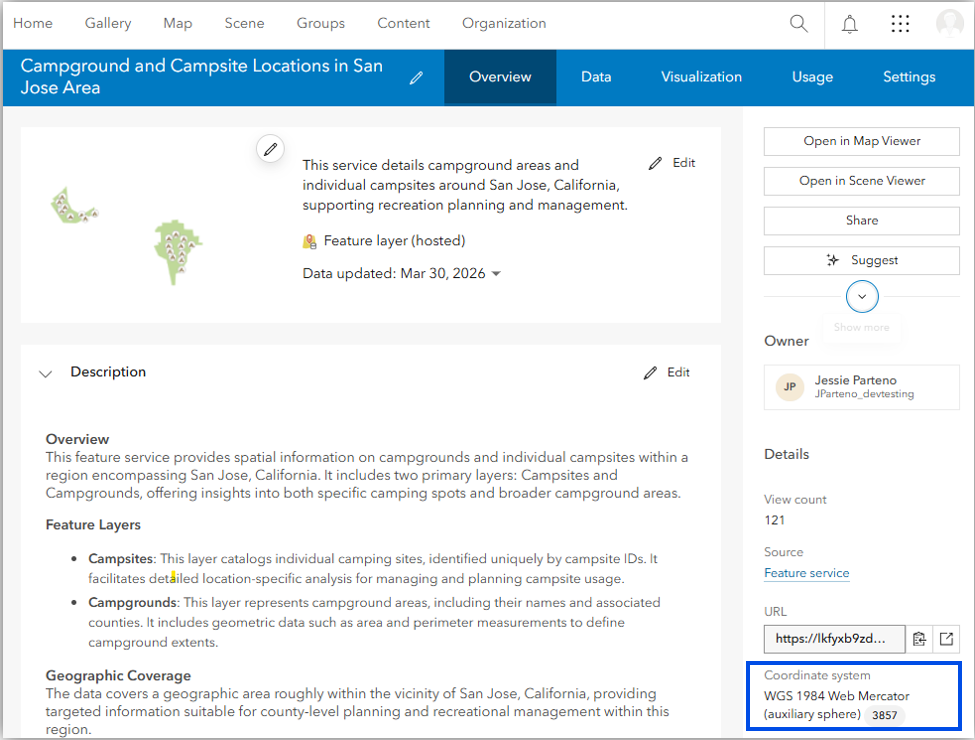Click the JParteno_devtesting username text
975x740 pixels.
click(x=864, y=394)
